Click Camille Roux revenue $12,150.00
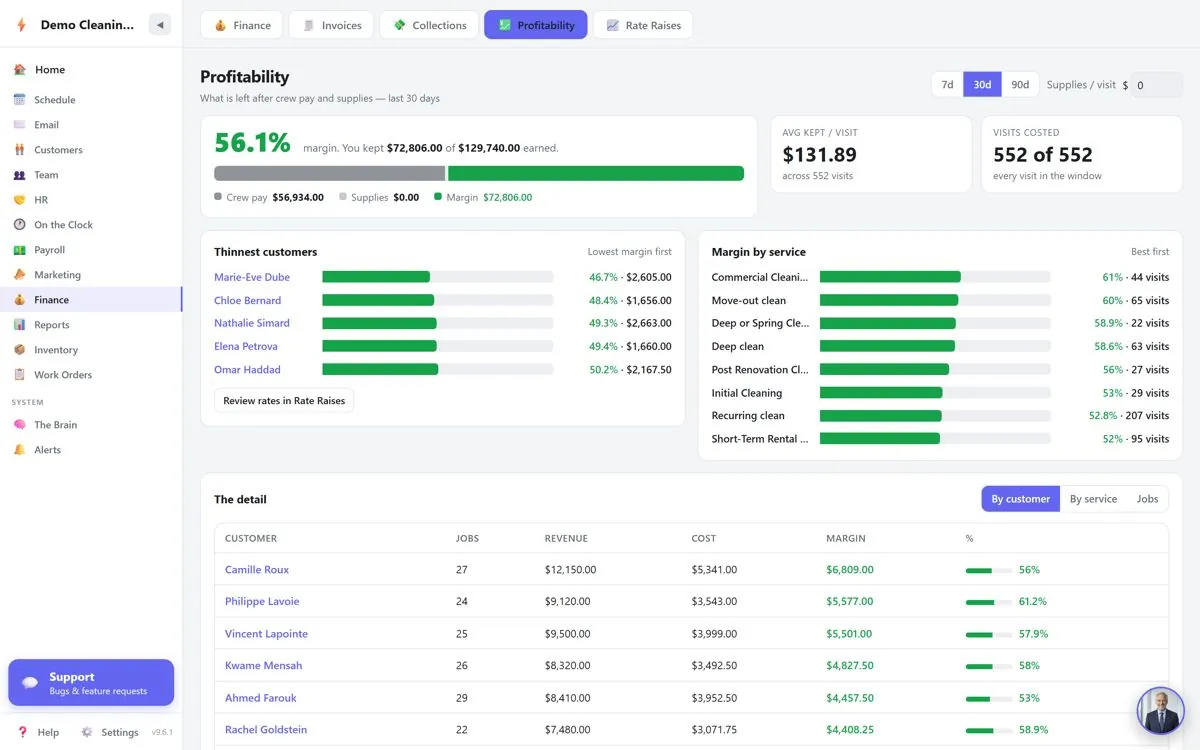Image resolution: width=1200 pixels, height=750 pixels. (x=570, y=570)
